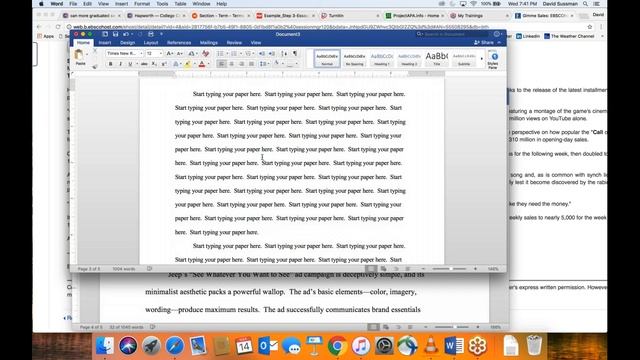Justify the paragraph text

[x=251, y=64]
